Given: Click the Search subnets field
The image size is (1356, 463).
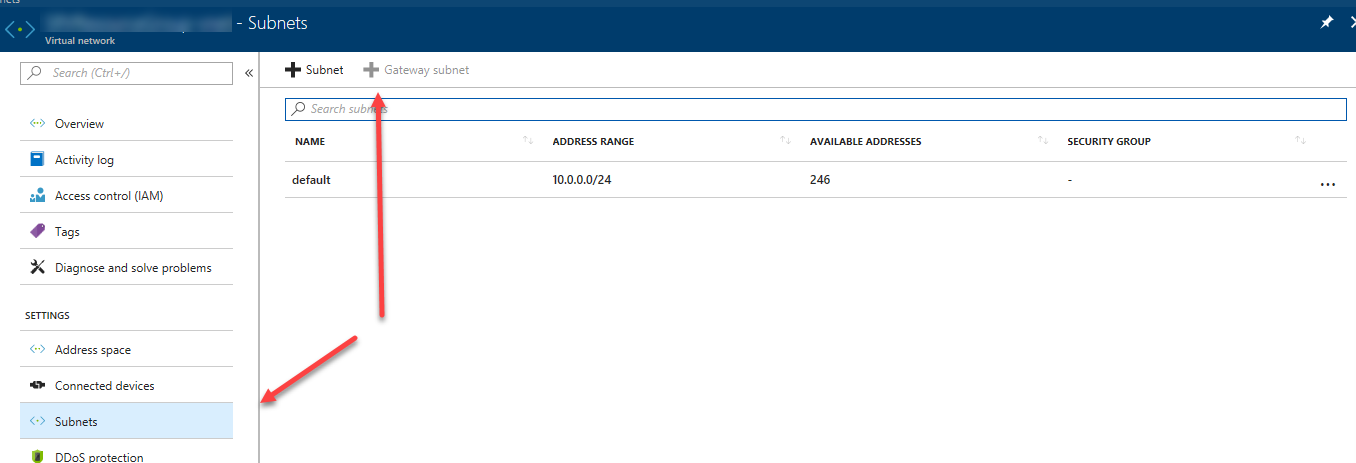Looking at the screenshot, I should click(816, 109).
